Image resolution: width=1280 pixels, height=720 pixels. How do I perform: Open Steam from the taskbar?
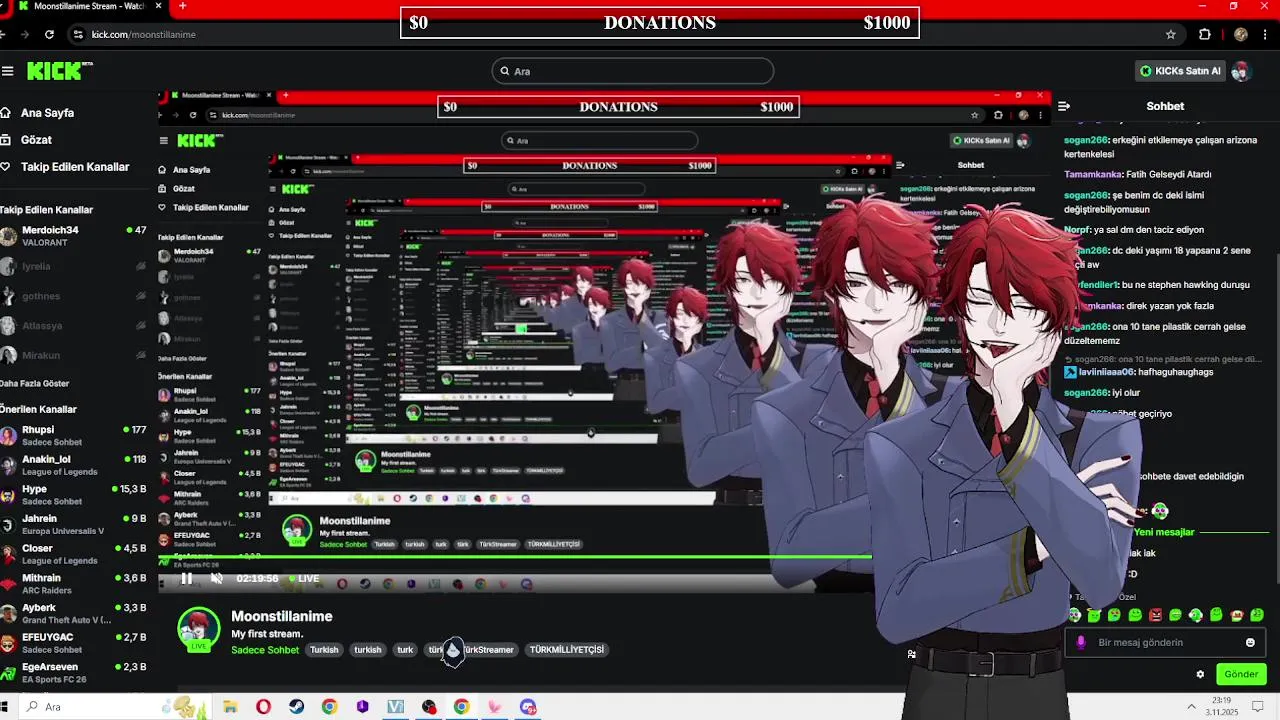tap(296, 707)
